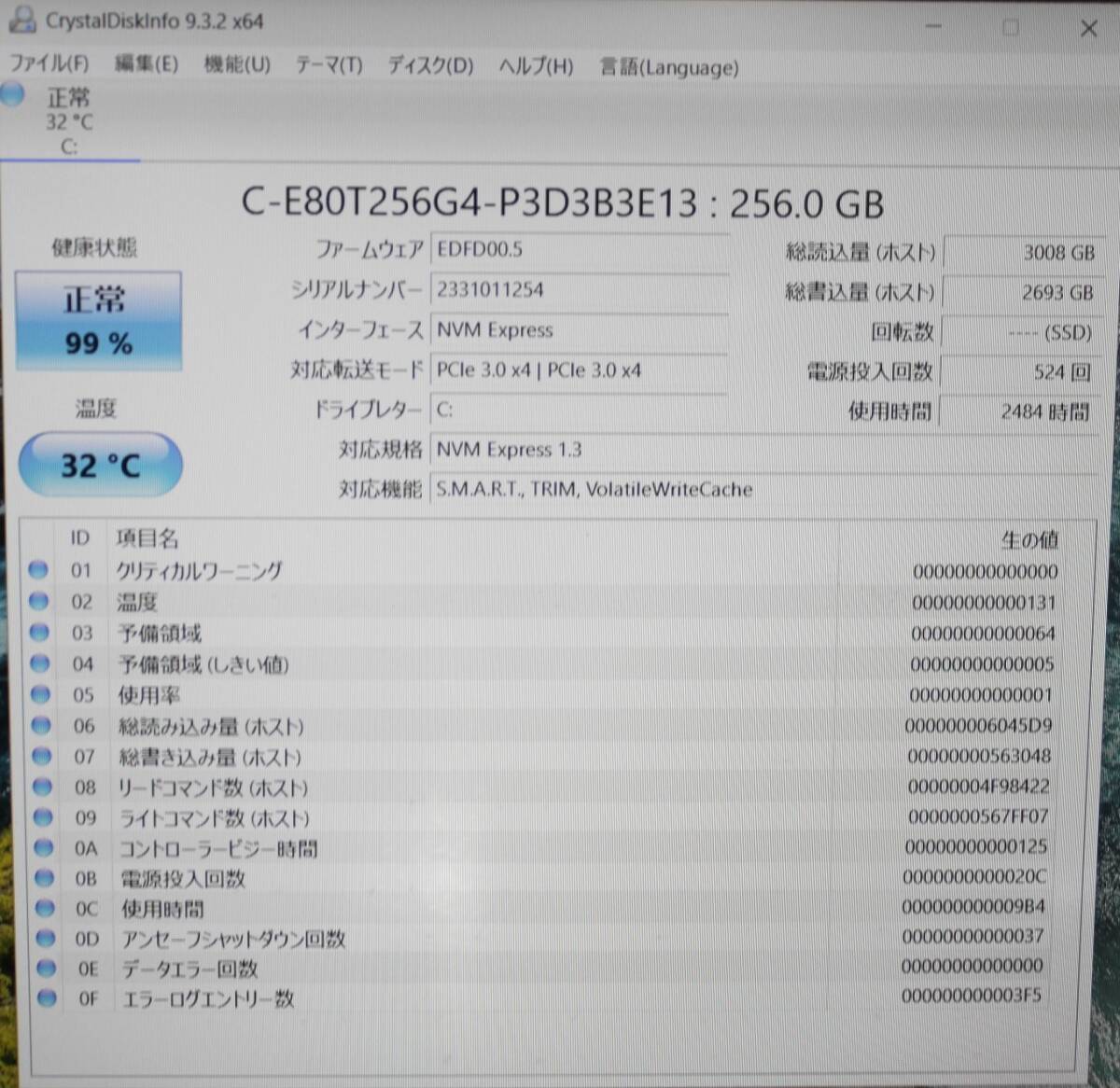Click the CrystalDiskInfo application icon in the title bar
This screenshot has width=1120, height=1088.
pos(21,21)
